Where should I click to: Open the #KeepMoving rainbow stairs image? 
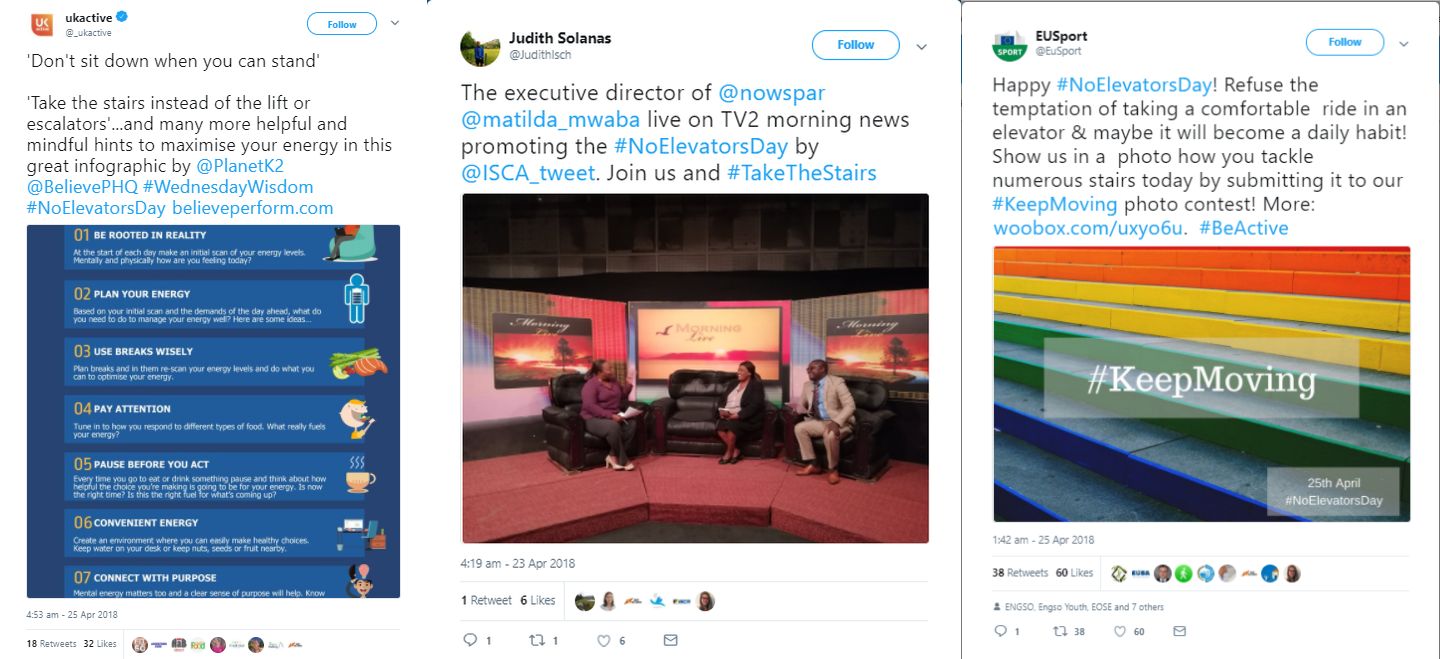(1201, 384)
